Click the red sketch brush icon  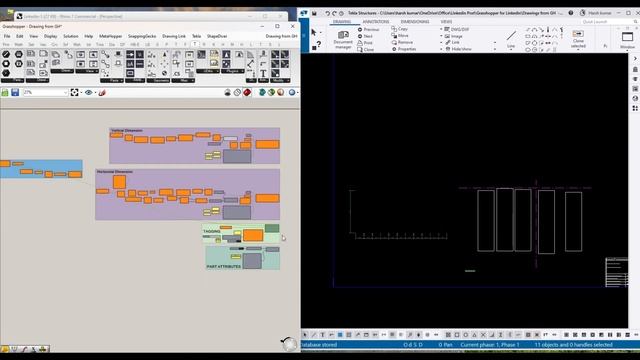click(x=102, y=93)
